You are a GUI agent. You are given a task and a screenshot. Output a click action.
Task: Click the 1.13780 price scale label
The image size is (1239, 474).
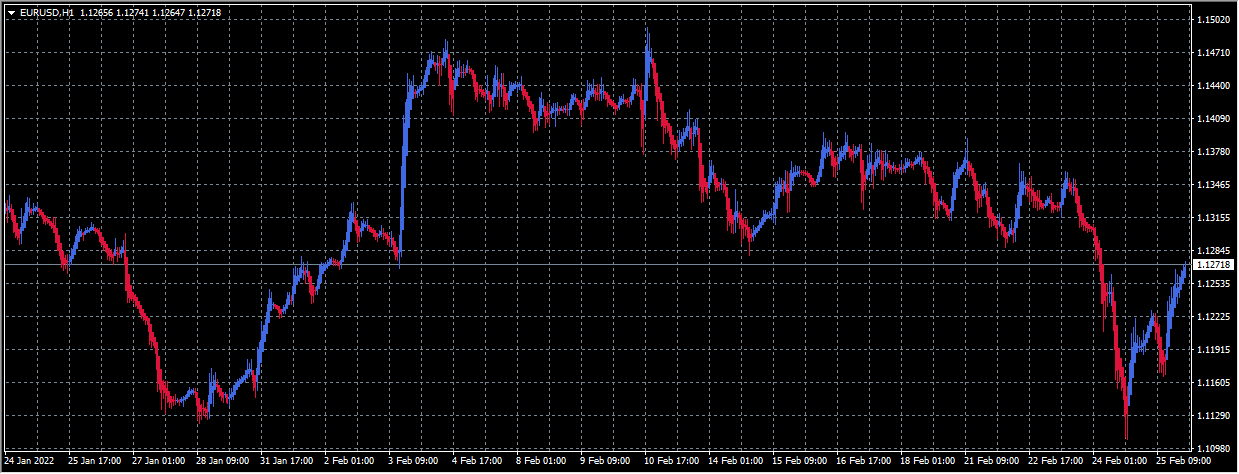[1212, 152]
